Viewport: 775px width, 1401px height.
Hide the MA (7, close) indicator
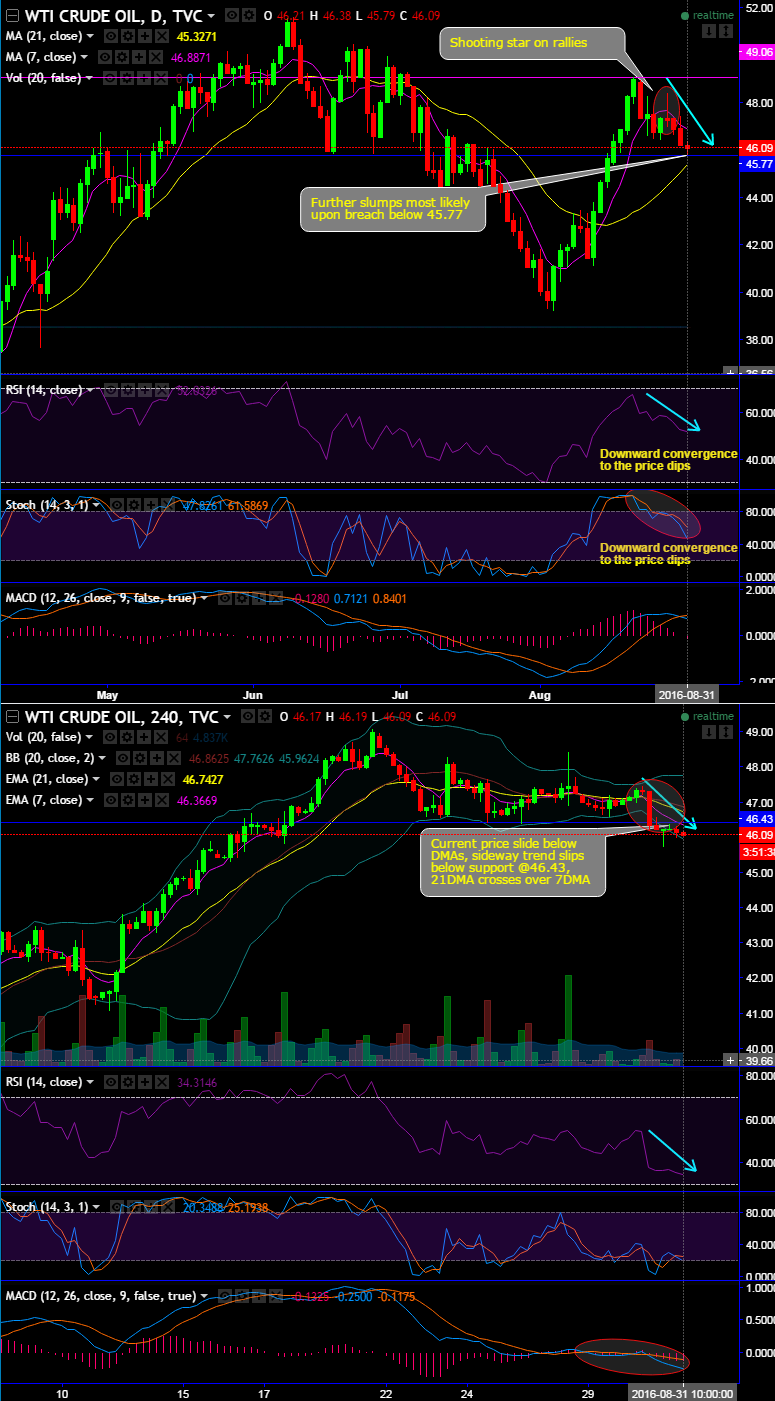(105, 57)
